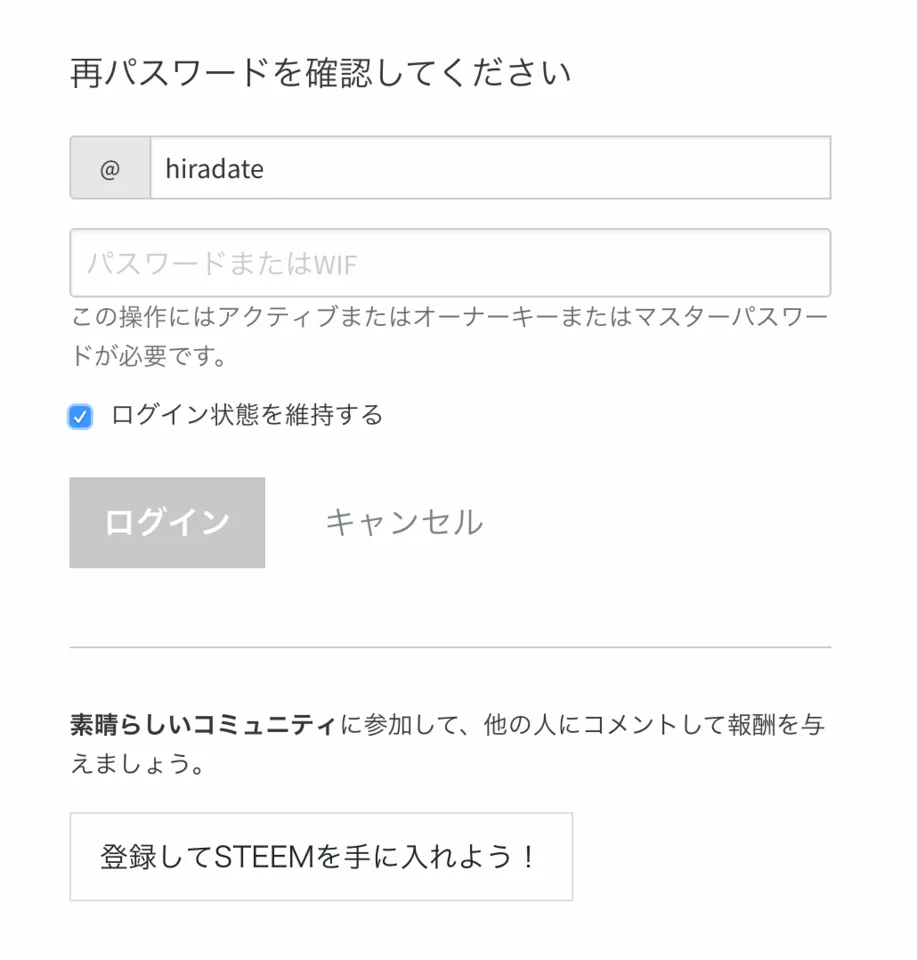Click the signup prompt sentence about rewards

pos(448,746)
